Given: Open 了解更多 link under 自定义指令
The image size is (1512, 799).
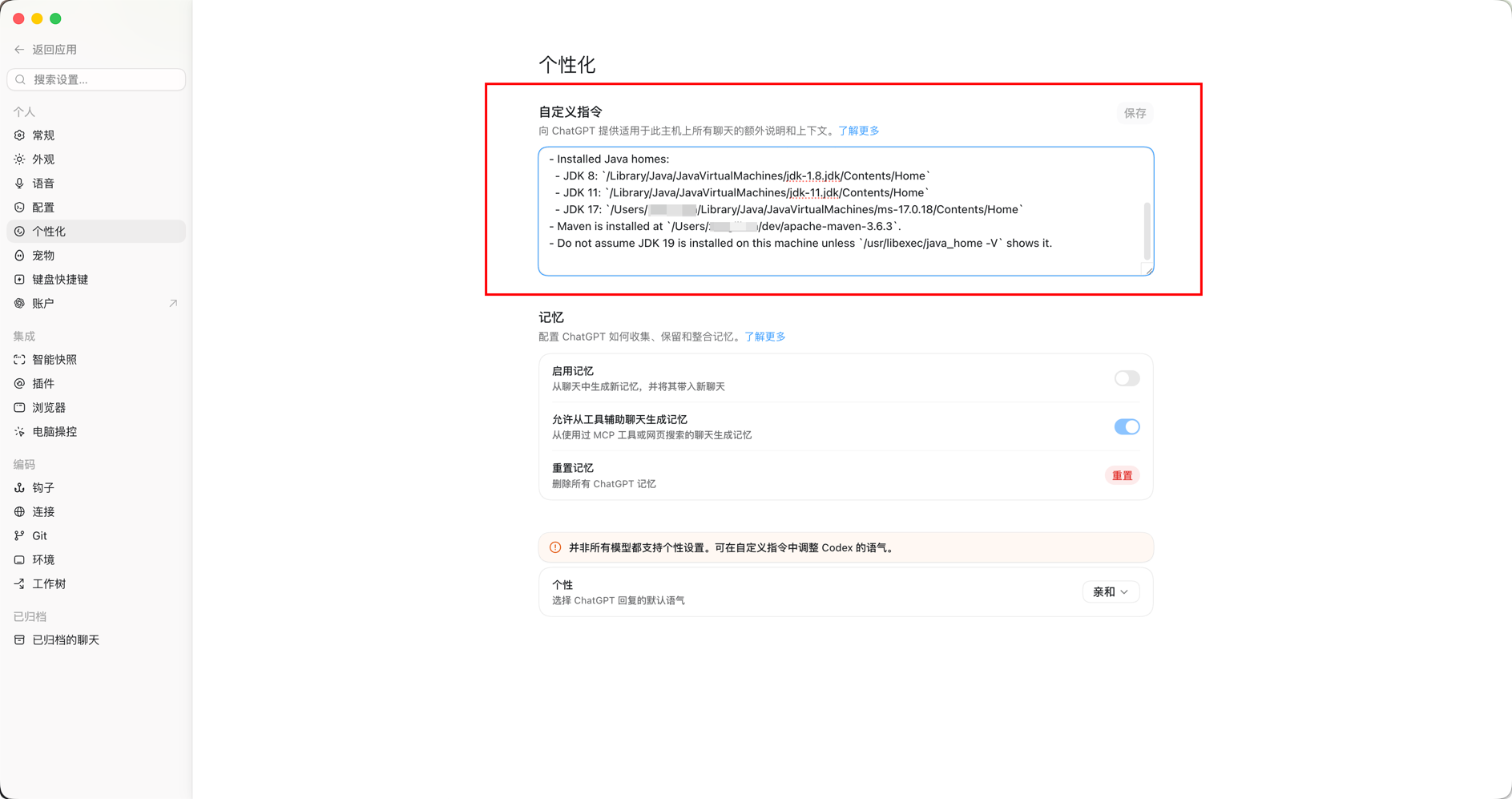Looking at the screenshot, I should click(858, 131).
